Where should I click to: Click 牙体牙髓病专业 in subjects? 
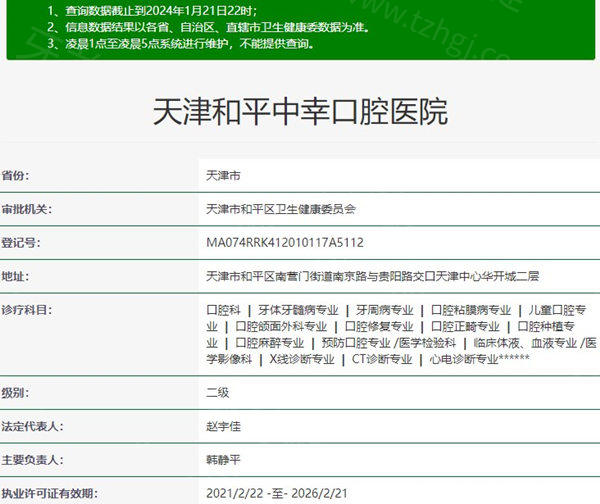click(298, 310)
